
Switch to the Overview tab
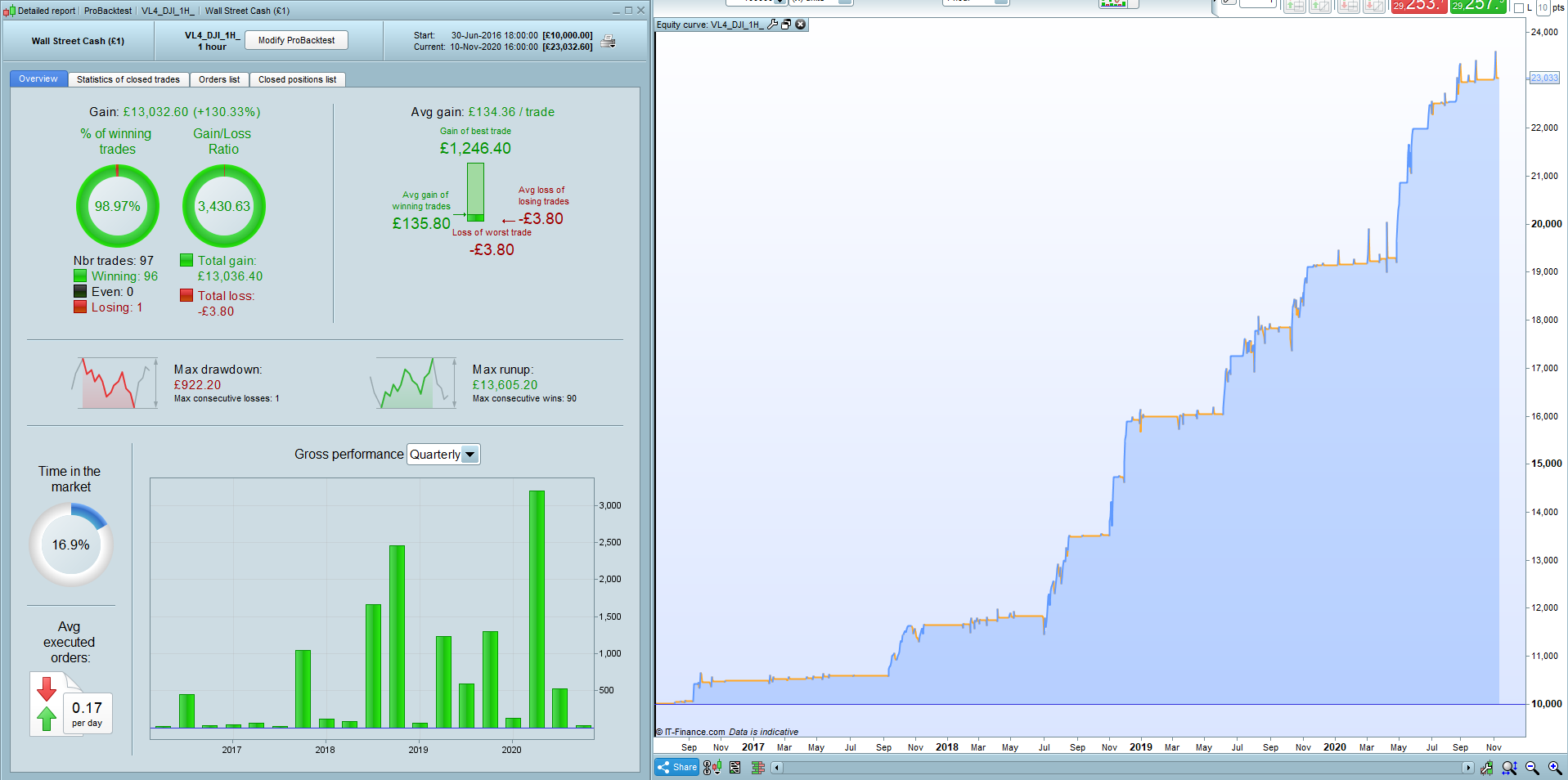pos(38,79)
